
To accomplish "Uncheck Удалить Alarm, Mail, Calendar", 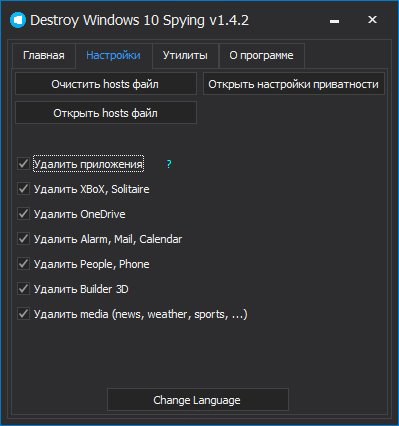I will coord(23,239).
